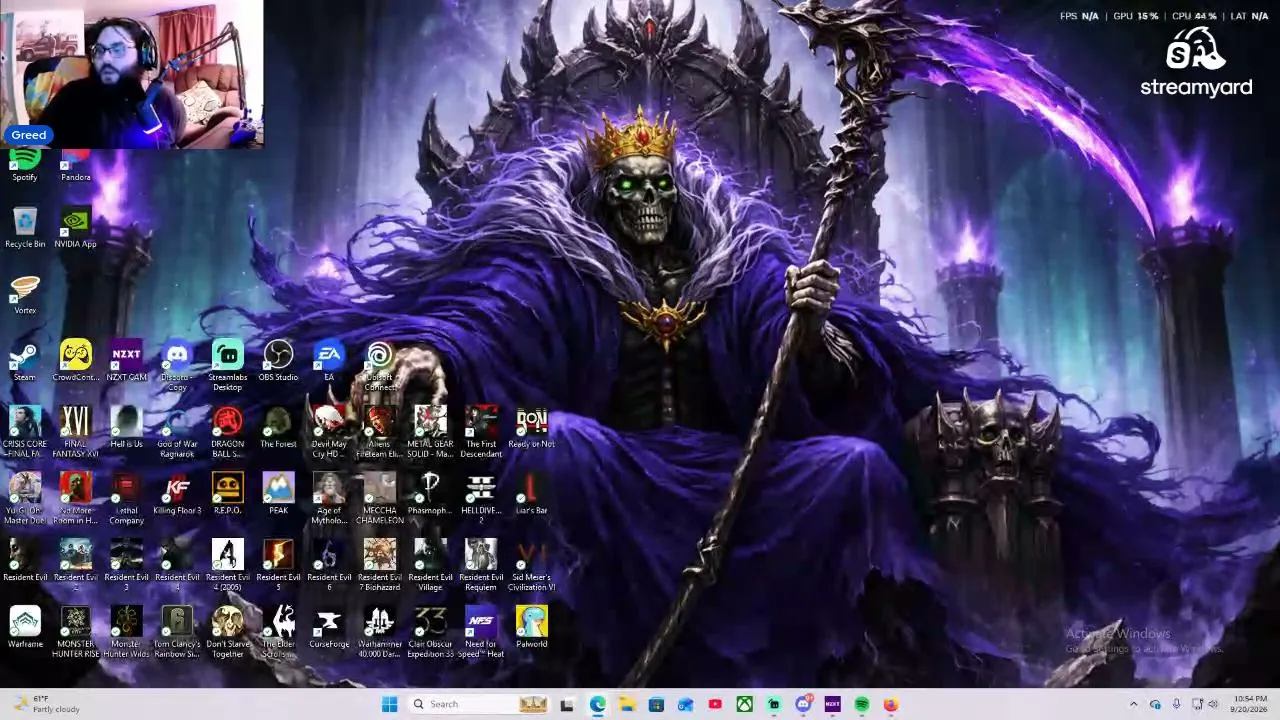Select the No More Room in Hell icon
This screenshot has height=720, width=1280.
click(x=76, y=500)
